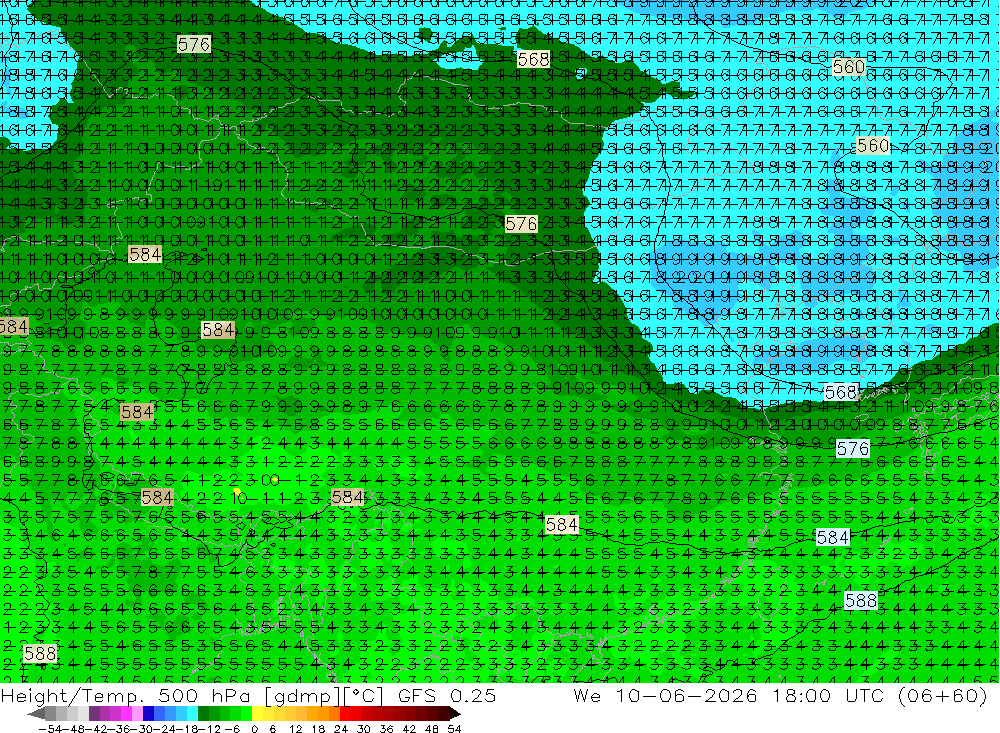This screenshot has width=1000, height=733.
Task: Click the '[°C]' unit label
Action: (363, 695)
